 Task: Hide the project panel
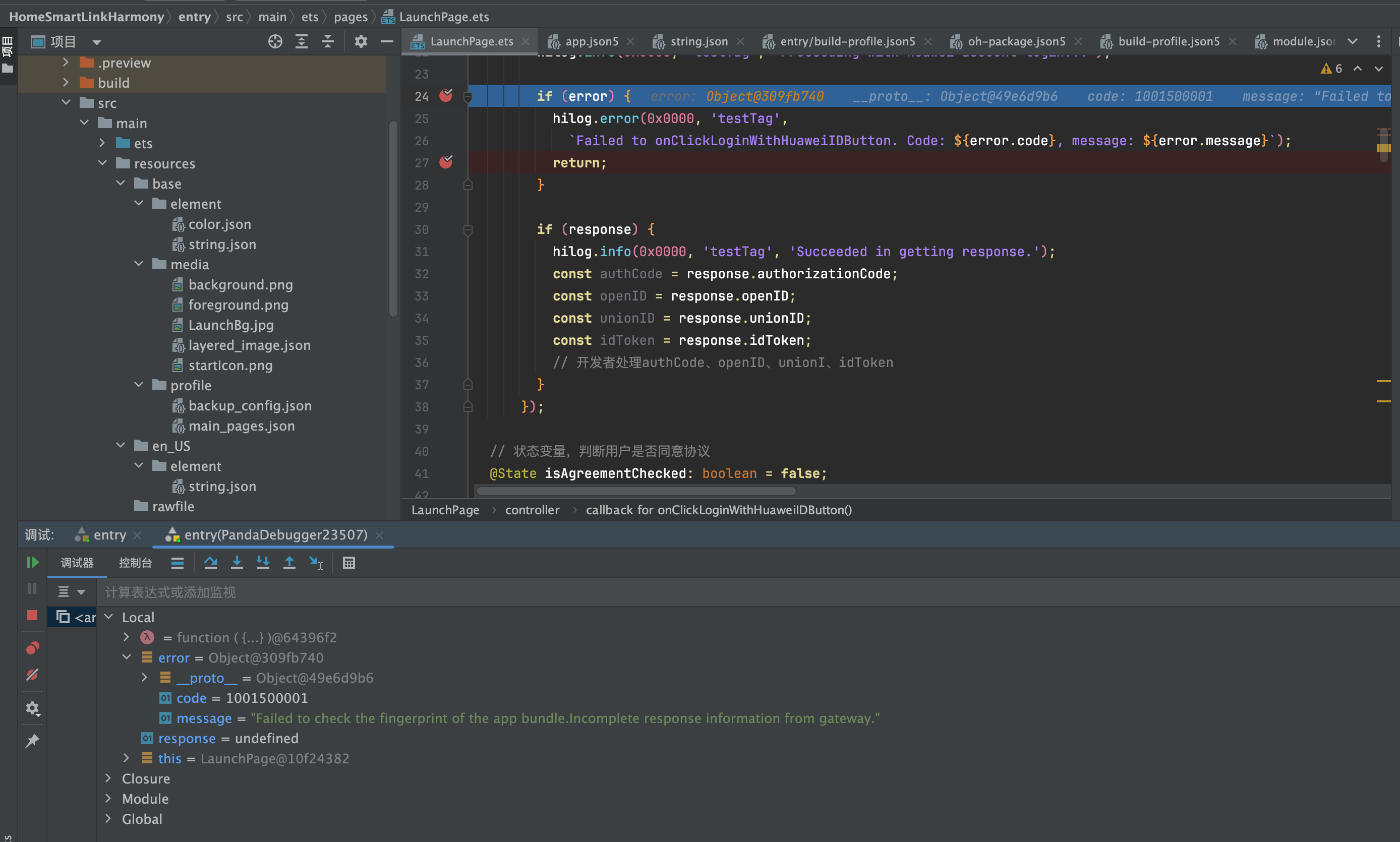[387, 41]
